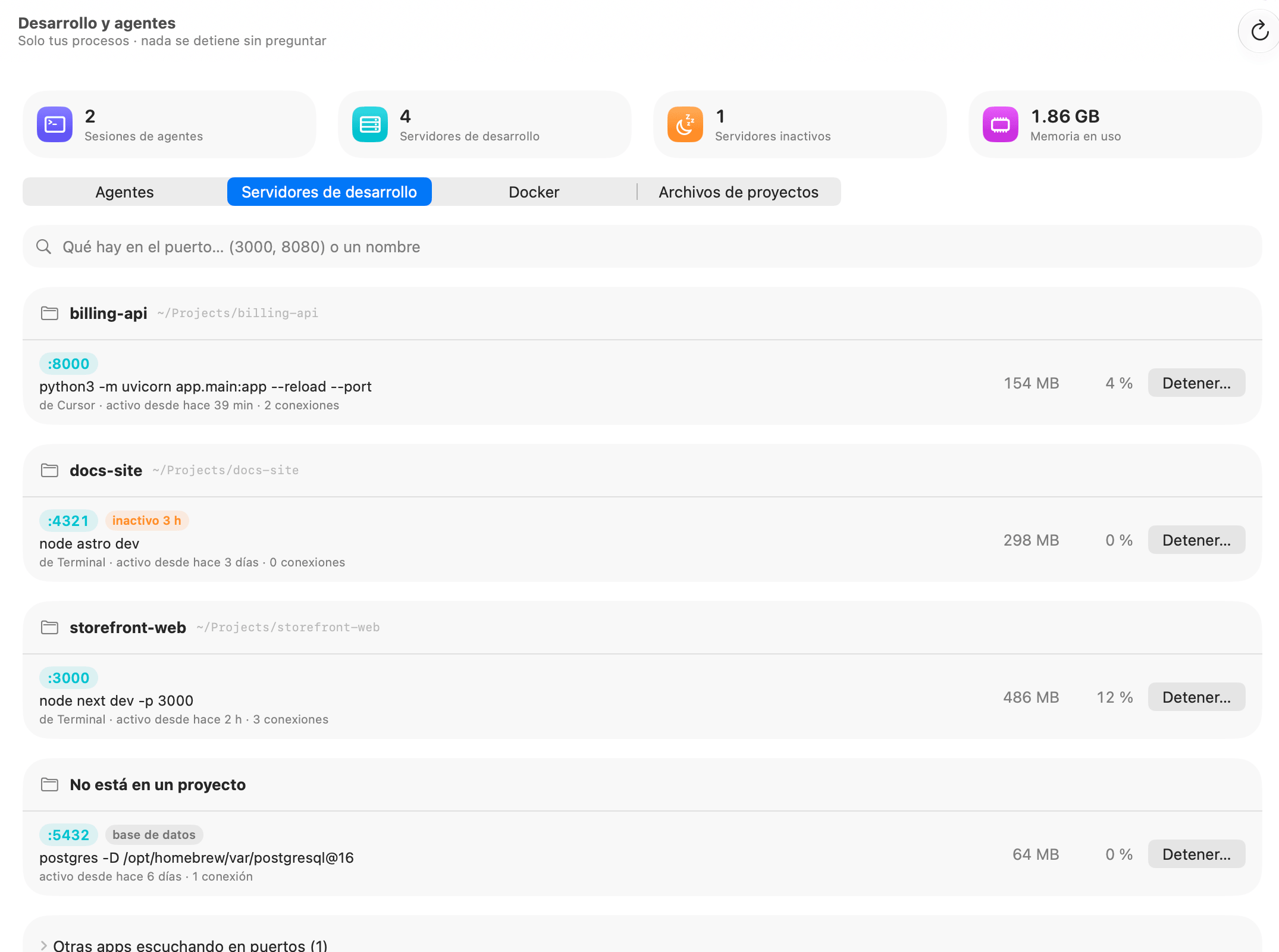Image resolution: width=1279 pixels, height=952 pixels.
Task: Click the storefront-web folder icon
Action: pos(49,627)
